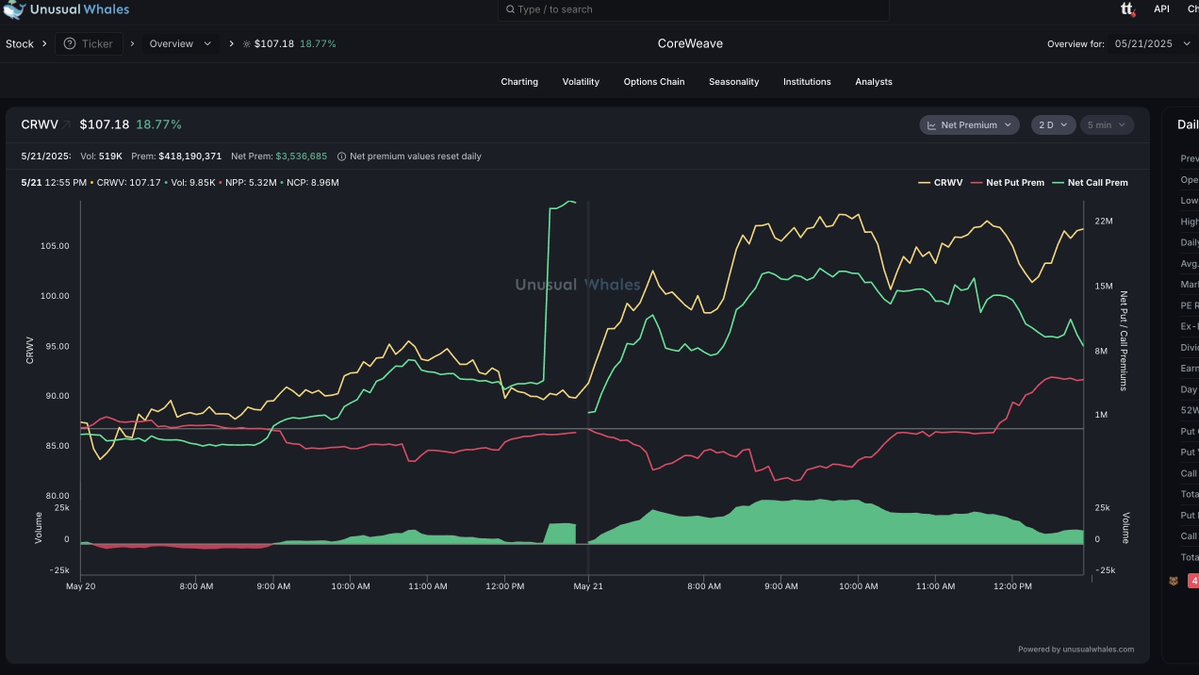
Task: Click the Net Prem $3,536,685 value
Action: 278,157
